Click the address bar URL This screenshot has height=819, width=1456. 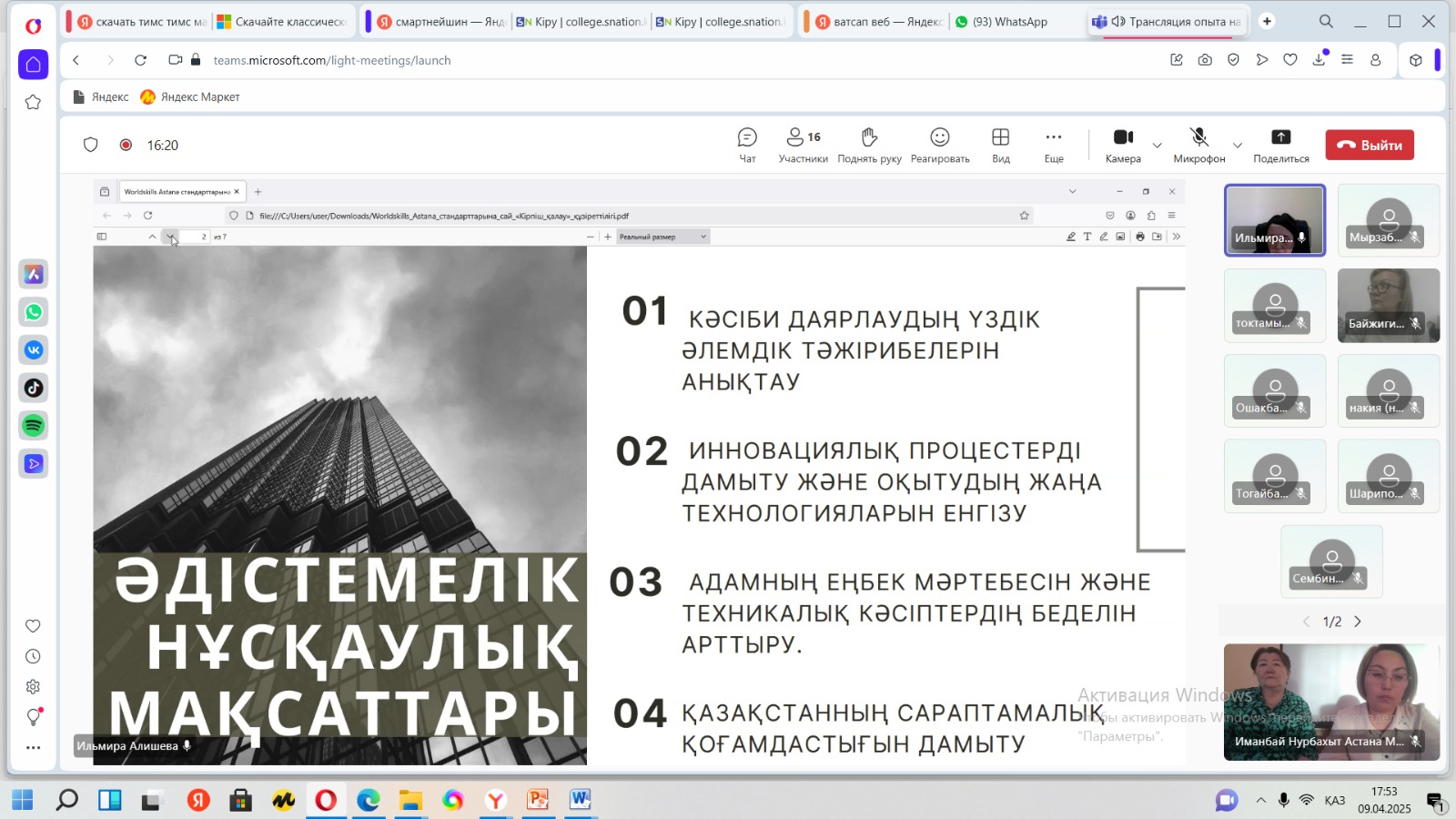[332, 60]
